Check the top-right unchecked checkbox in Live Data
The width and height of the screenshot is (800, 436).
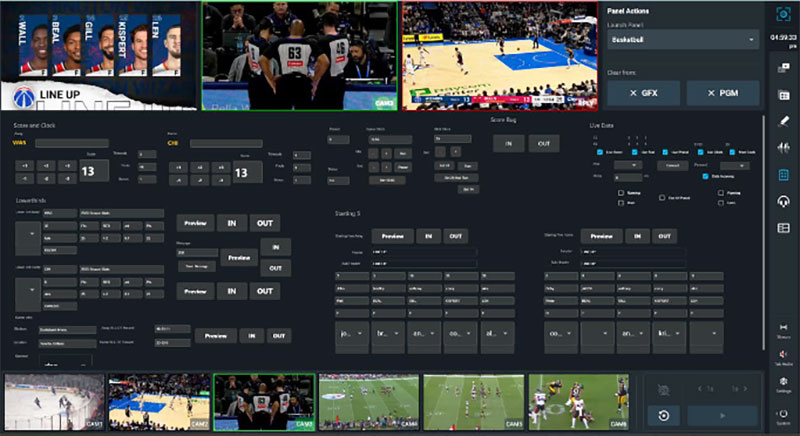pyautogui.click(x=720, y=193)
